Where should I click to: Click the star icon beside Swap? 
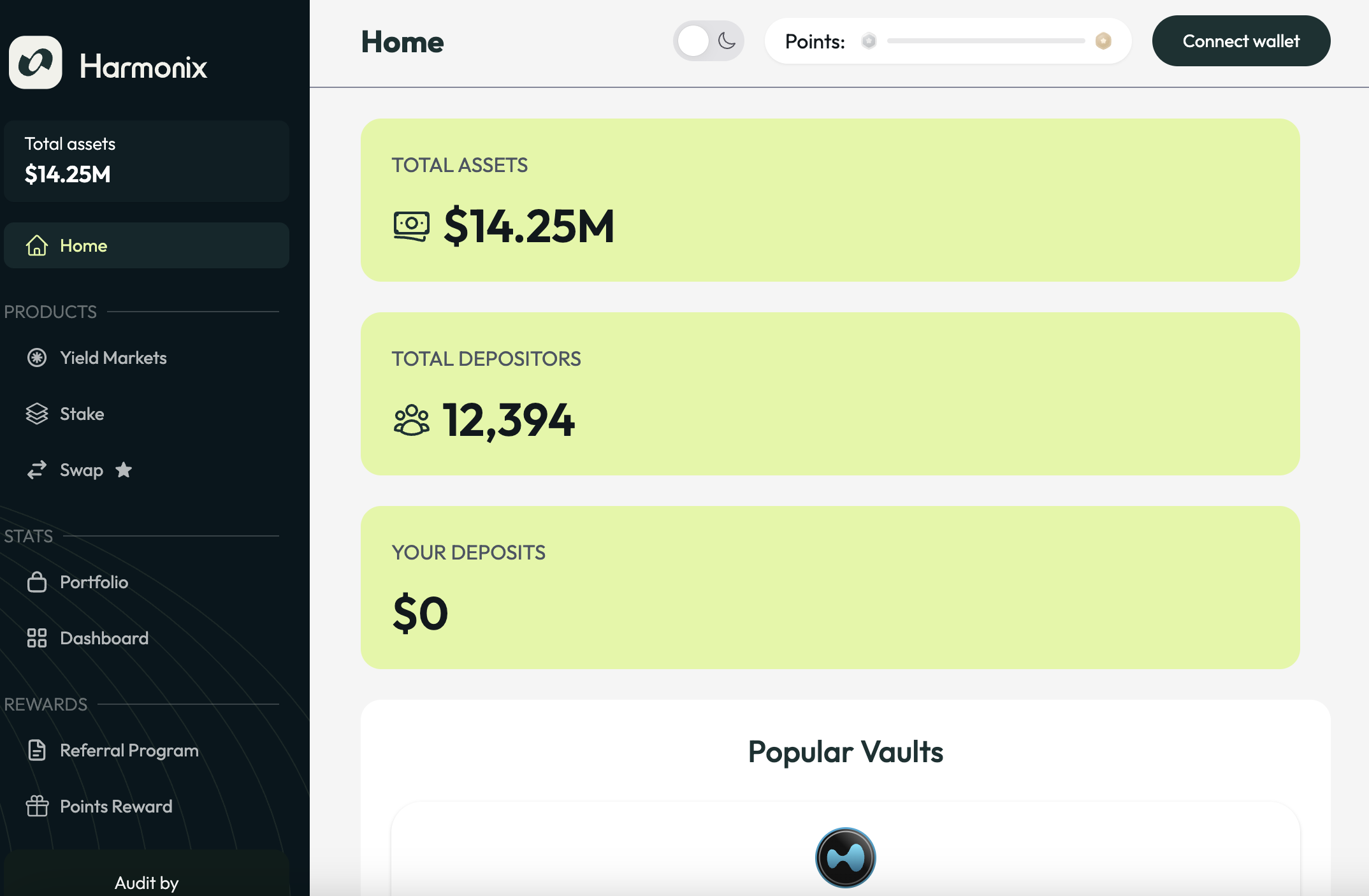click(x=124, y=470)
